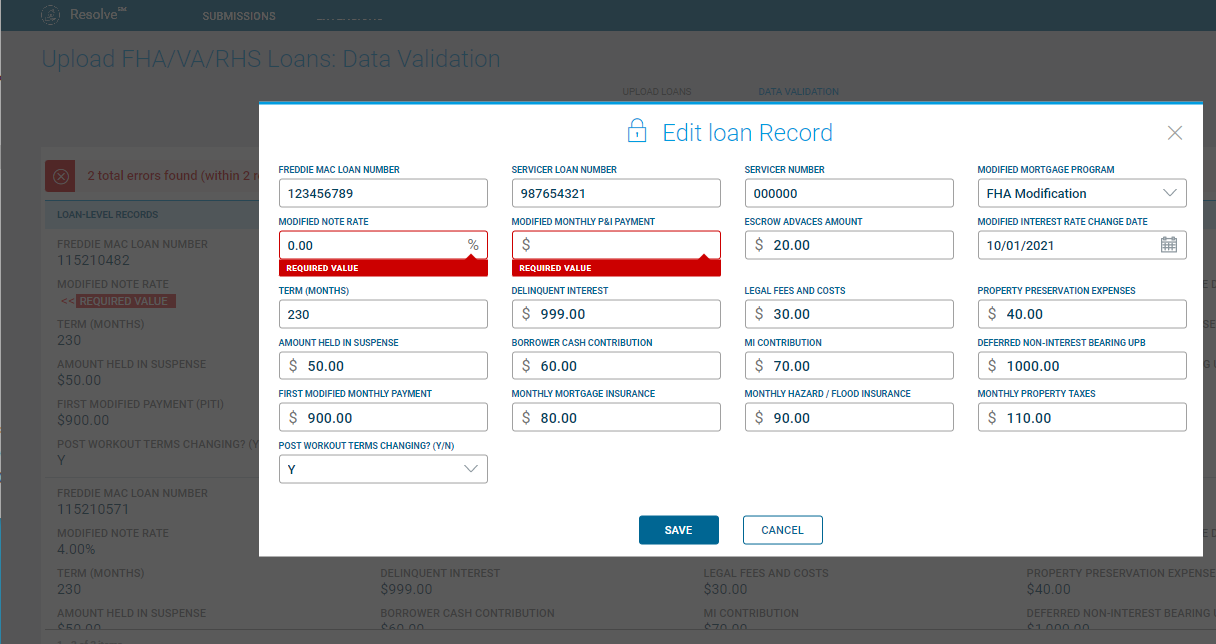Click the Modified Monthly P&I Payment field

[616, 245]
